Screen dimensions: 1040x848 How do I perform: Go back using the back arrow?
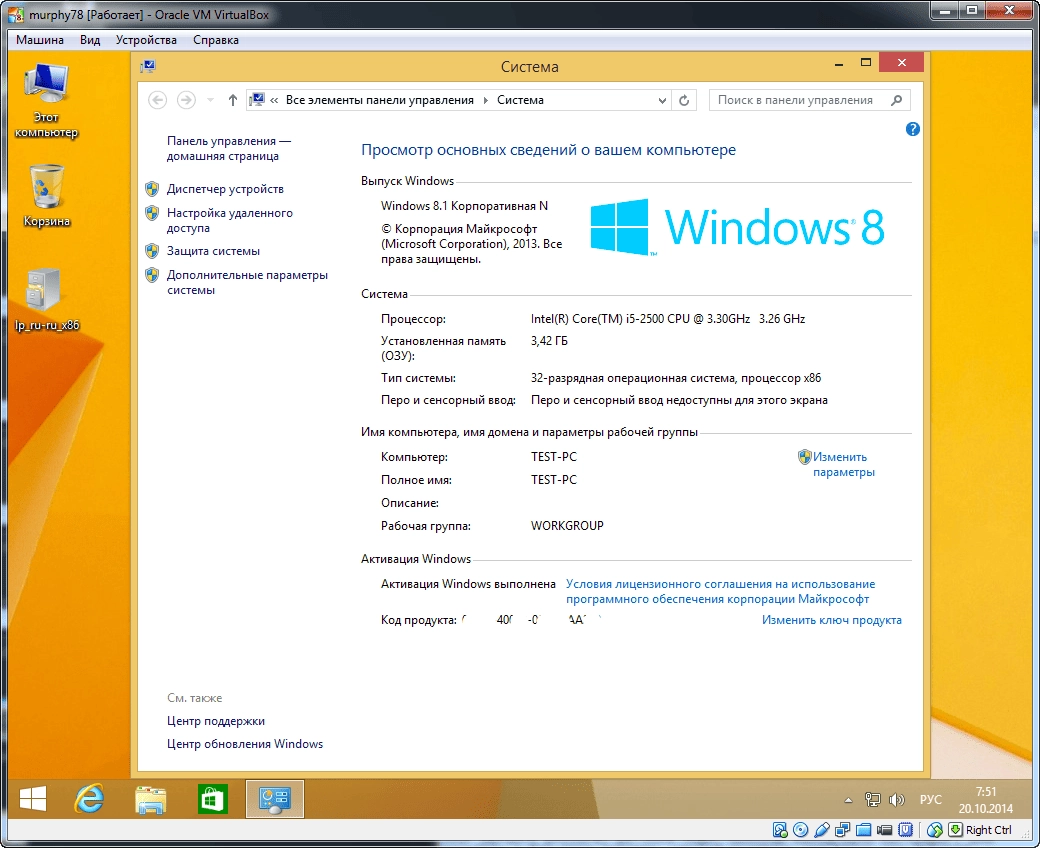tap(157, 100)
